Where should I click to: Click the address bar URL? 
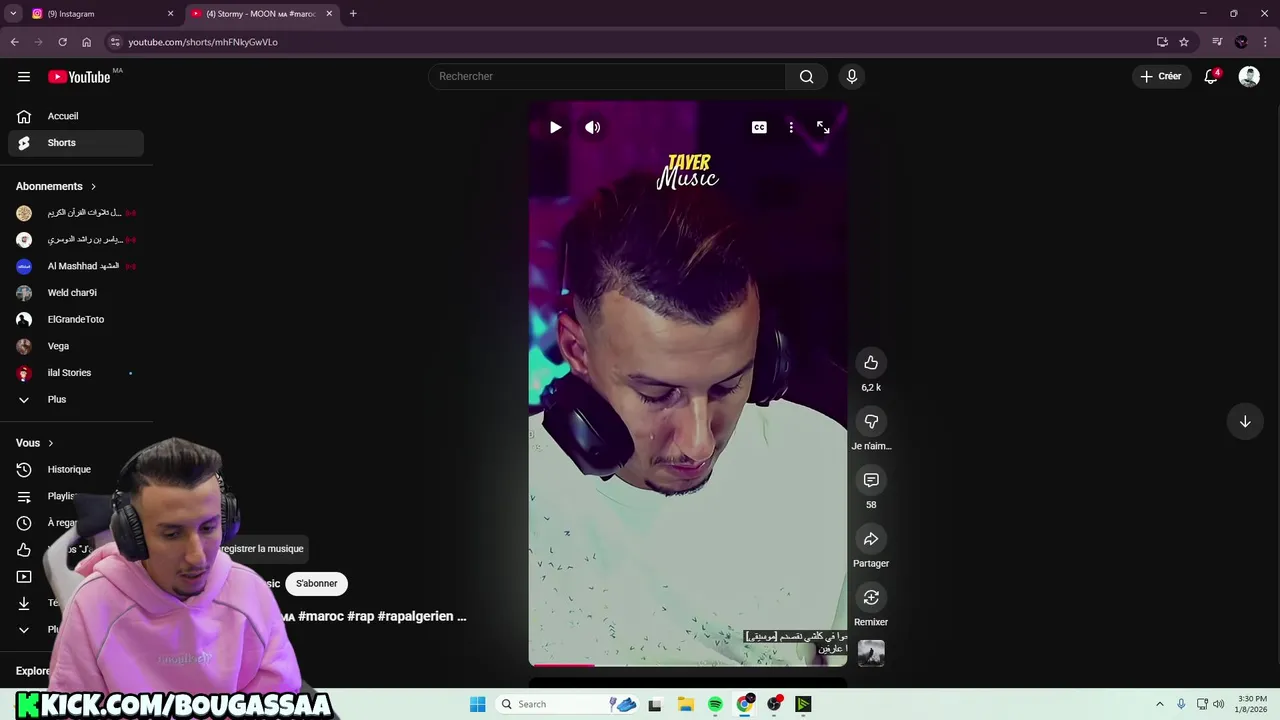tap(203, 42)
